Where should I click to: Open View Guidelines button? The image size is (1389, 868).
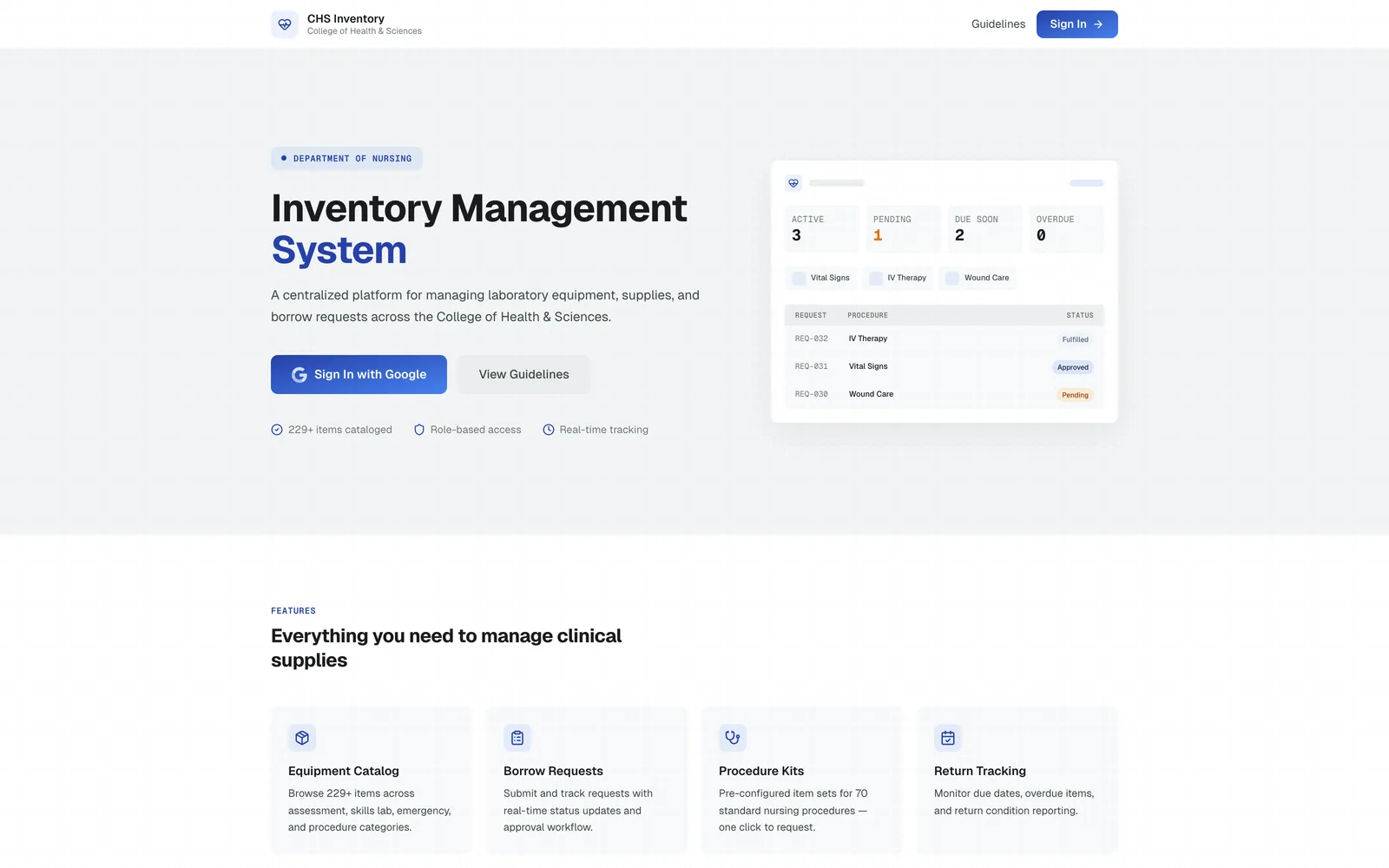523,374
